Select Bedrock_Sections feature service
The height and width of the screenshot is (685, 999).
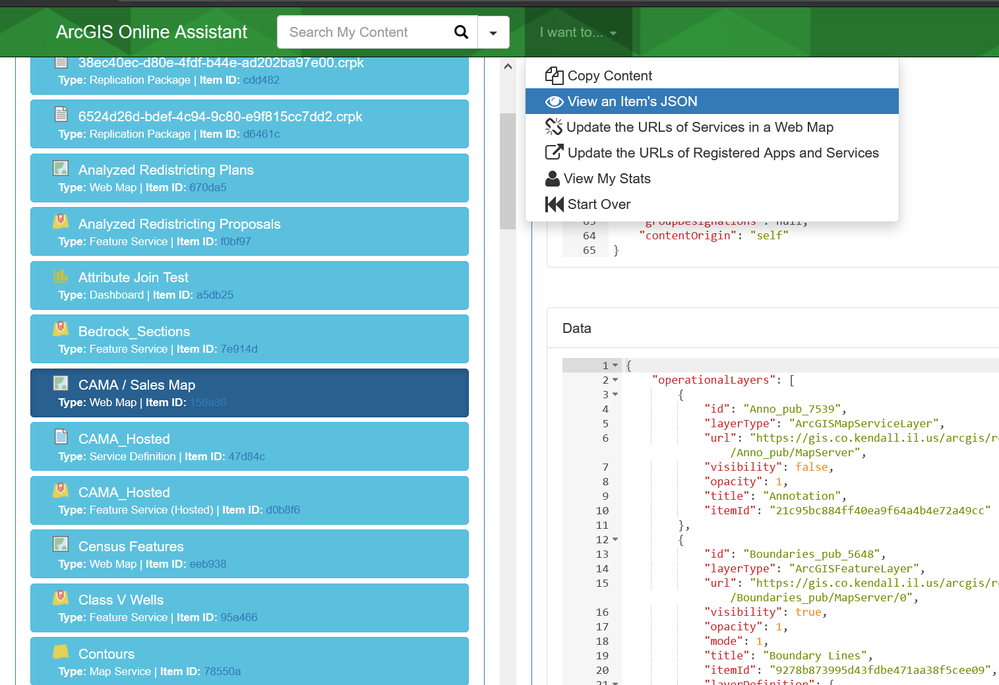pyautogui.click(x=249, y=339)
